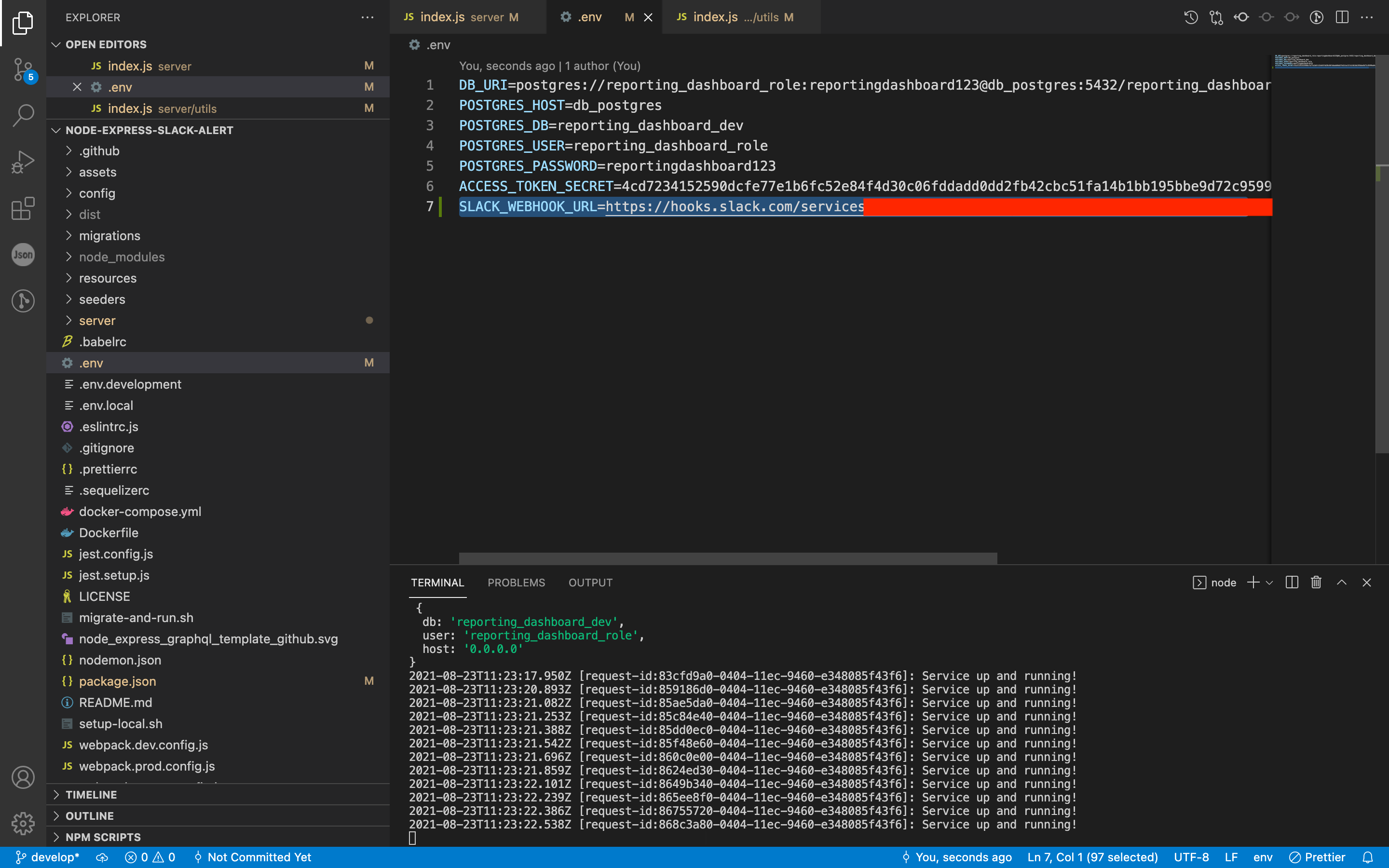The height and width of the screenshot is (868, 1389).
Task: Switch branch from develop* status item
Action: pyautogui.click(x=48, y=857)
